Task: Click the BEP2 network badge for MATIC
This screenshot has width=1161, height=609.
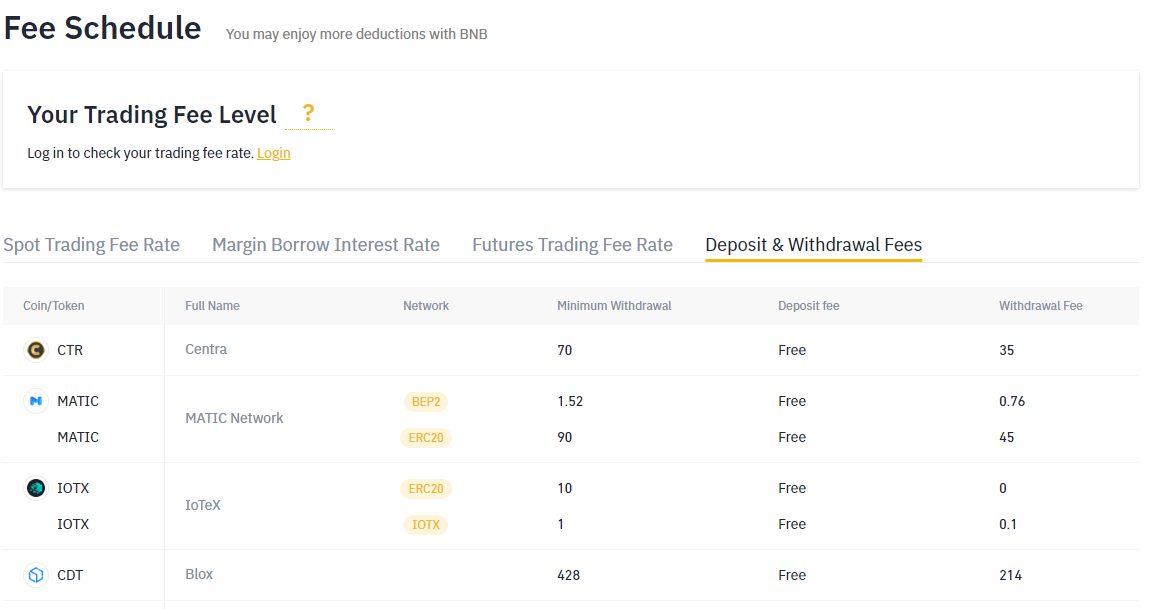Action: tap(426, 401)
